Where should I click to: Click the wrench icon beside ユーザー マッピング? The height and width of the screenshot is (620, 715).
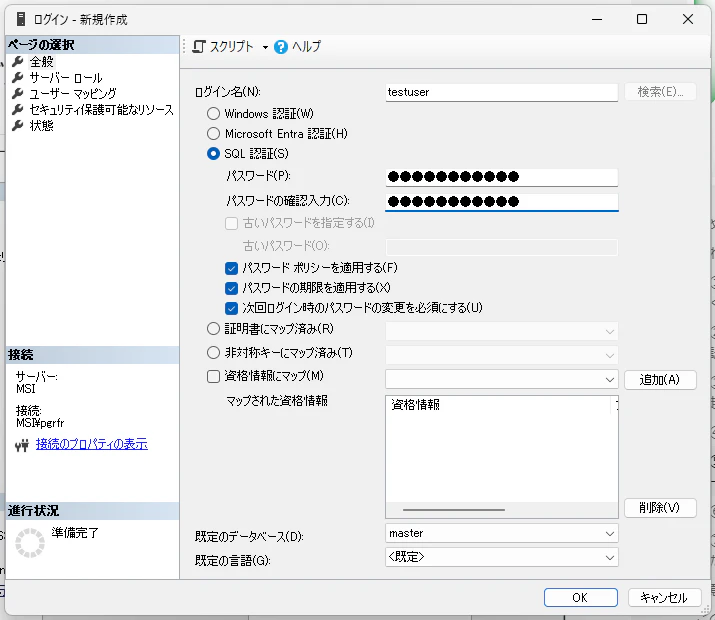(17, 93)
